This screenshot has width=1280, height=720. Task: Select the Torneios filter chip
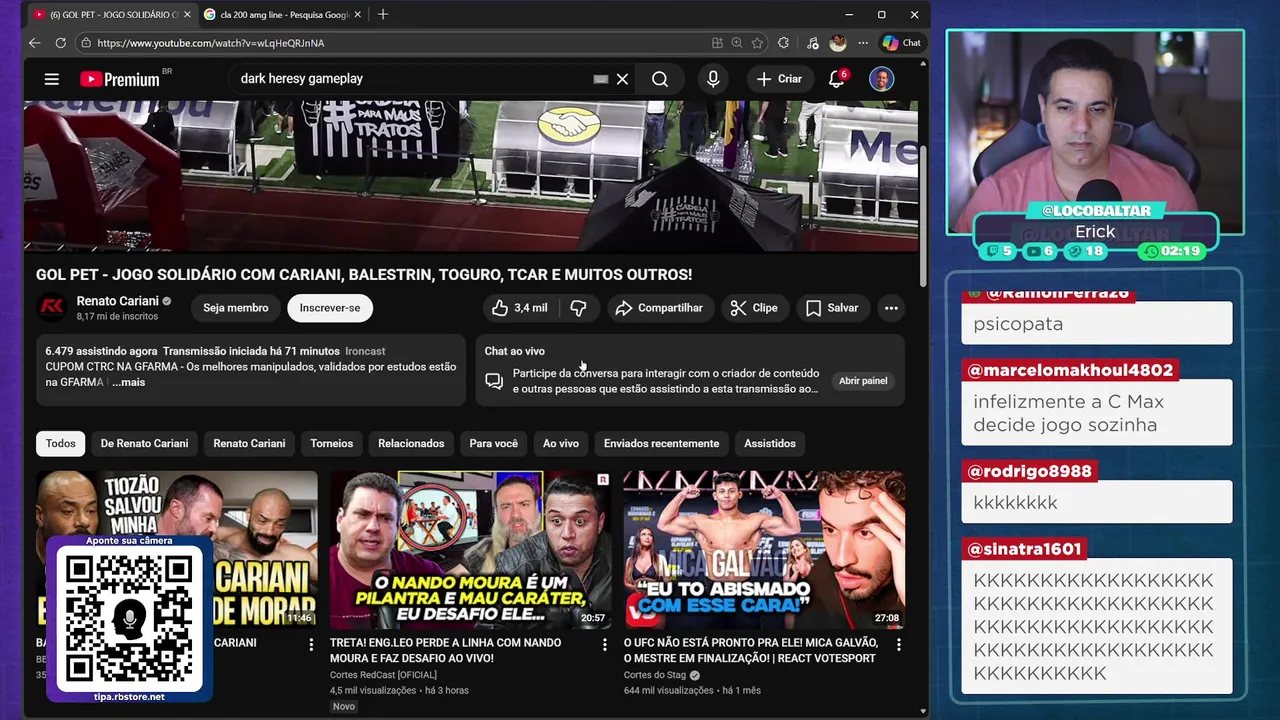tap(332, 443)
